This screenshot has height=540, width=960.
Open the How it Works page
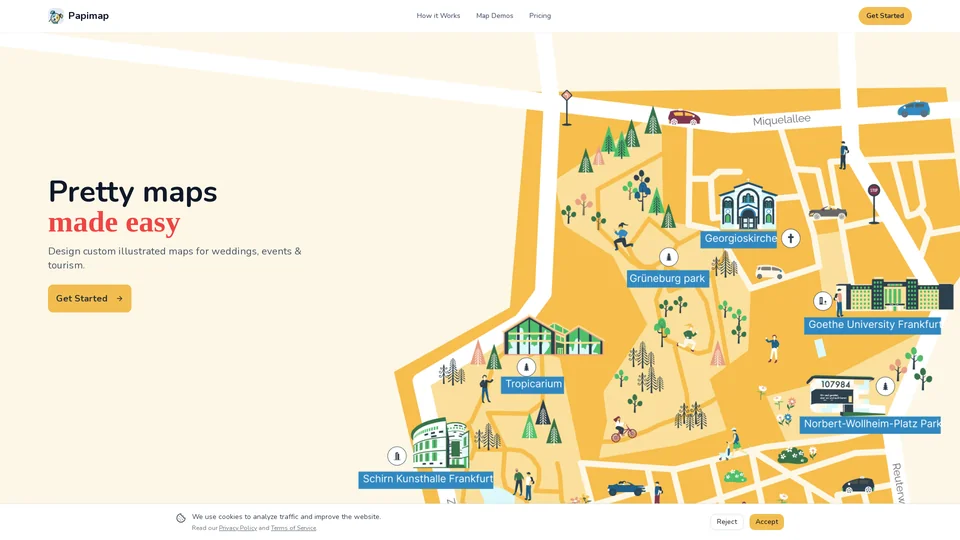pos(438,16)
